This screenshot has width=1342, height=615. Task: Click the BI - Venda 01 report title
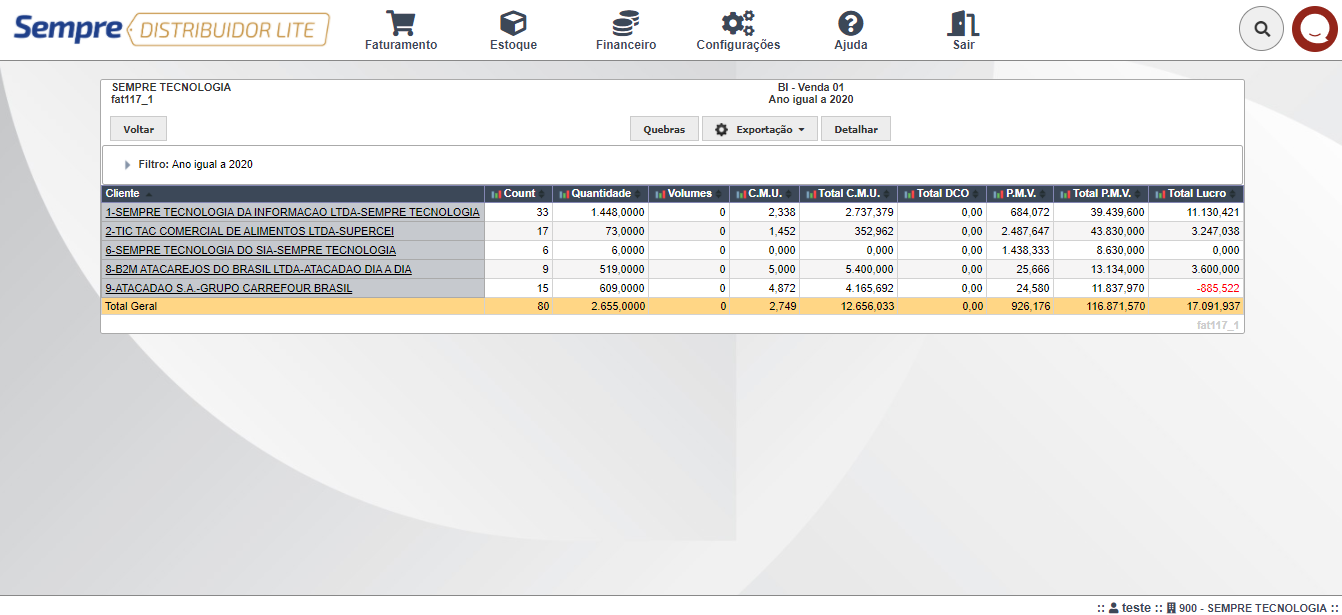pos(811,87)
